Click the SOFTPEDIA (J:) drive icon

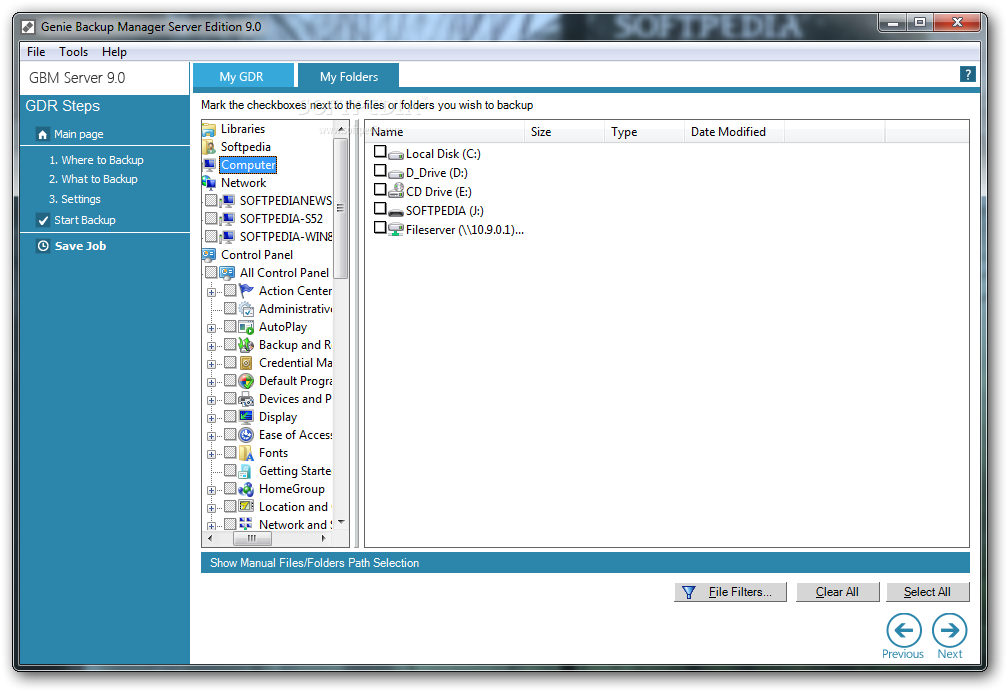[x=396, y=212]
